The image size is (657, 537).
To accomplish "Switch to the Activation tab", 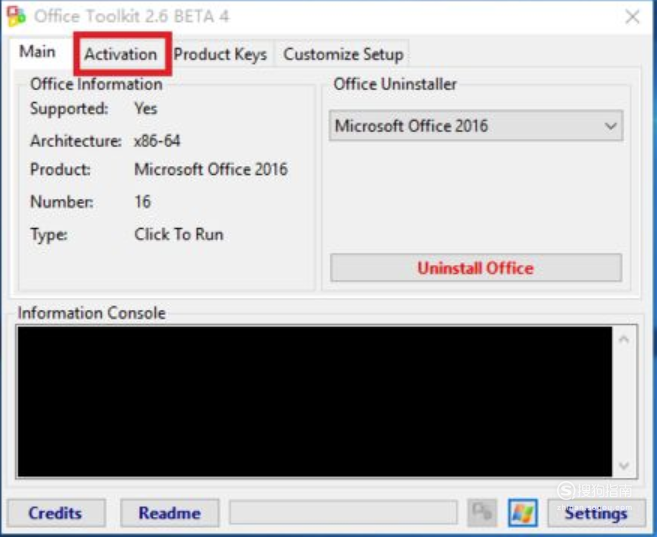I will click(x=121, y=54).
